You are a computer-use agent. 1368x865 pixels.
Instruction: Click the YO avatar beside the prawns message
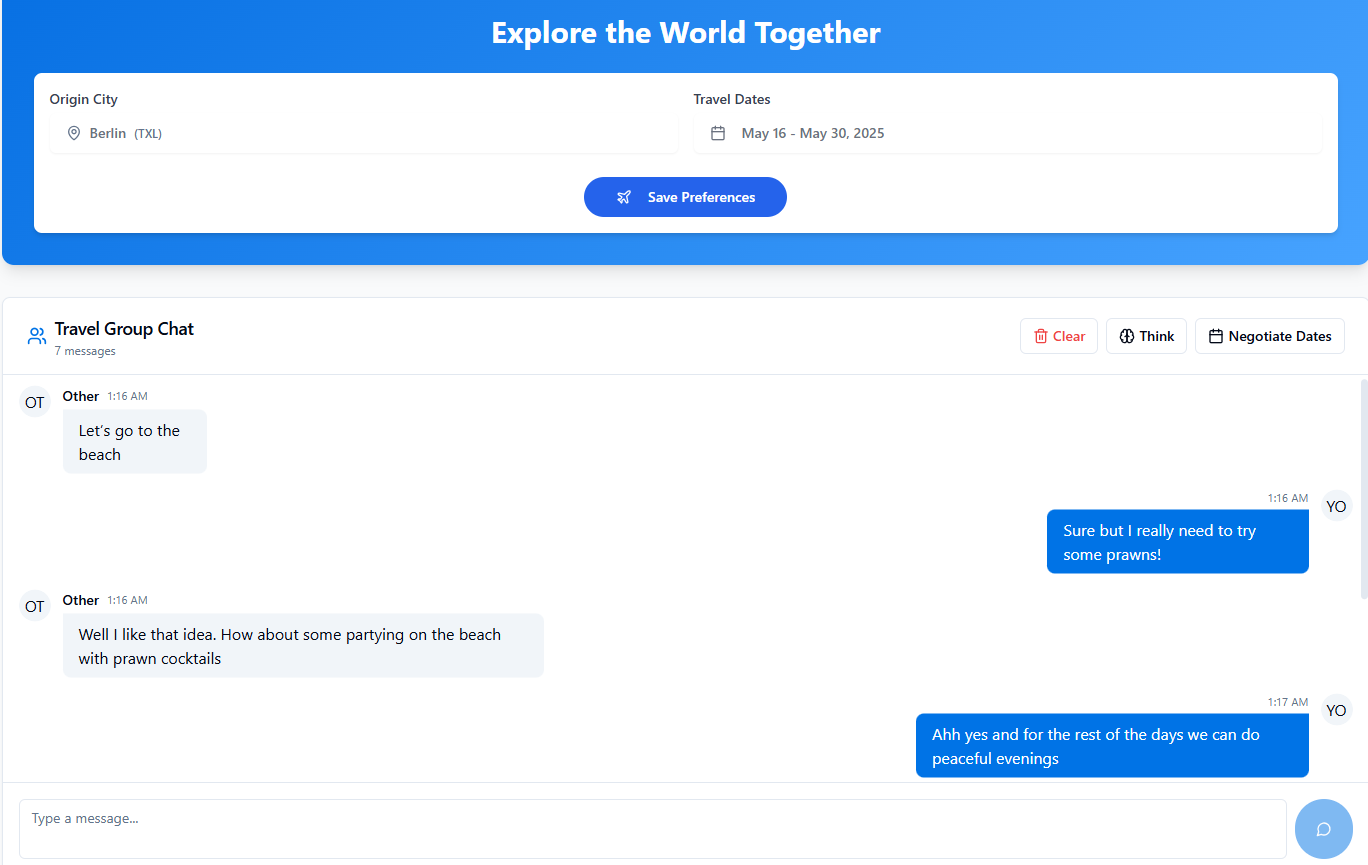point(1336,506)
